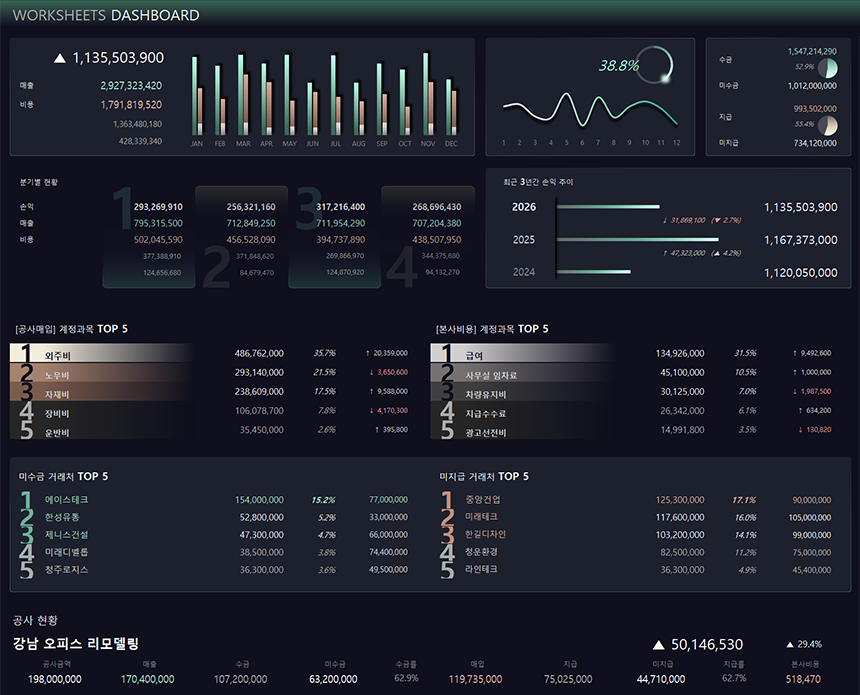Image resolution: width=860 pixels, height=695 pixels.
Task: Select the 자재비 rank 3 row
Action: 212,391
